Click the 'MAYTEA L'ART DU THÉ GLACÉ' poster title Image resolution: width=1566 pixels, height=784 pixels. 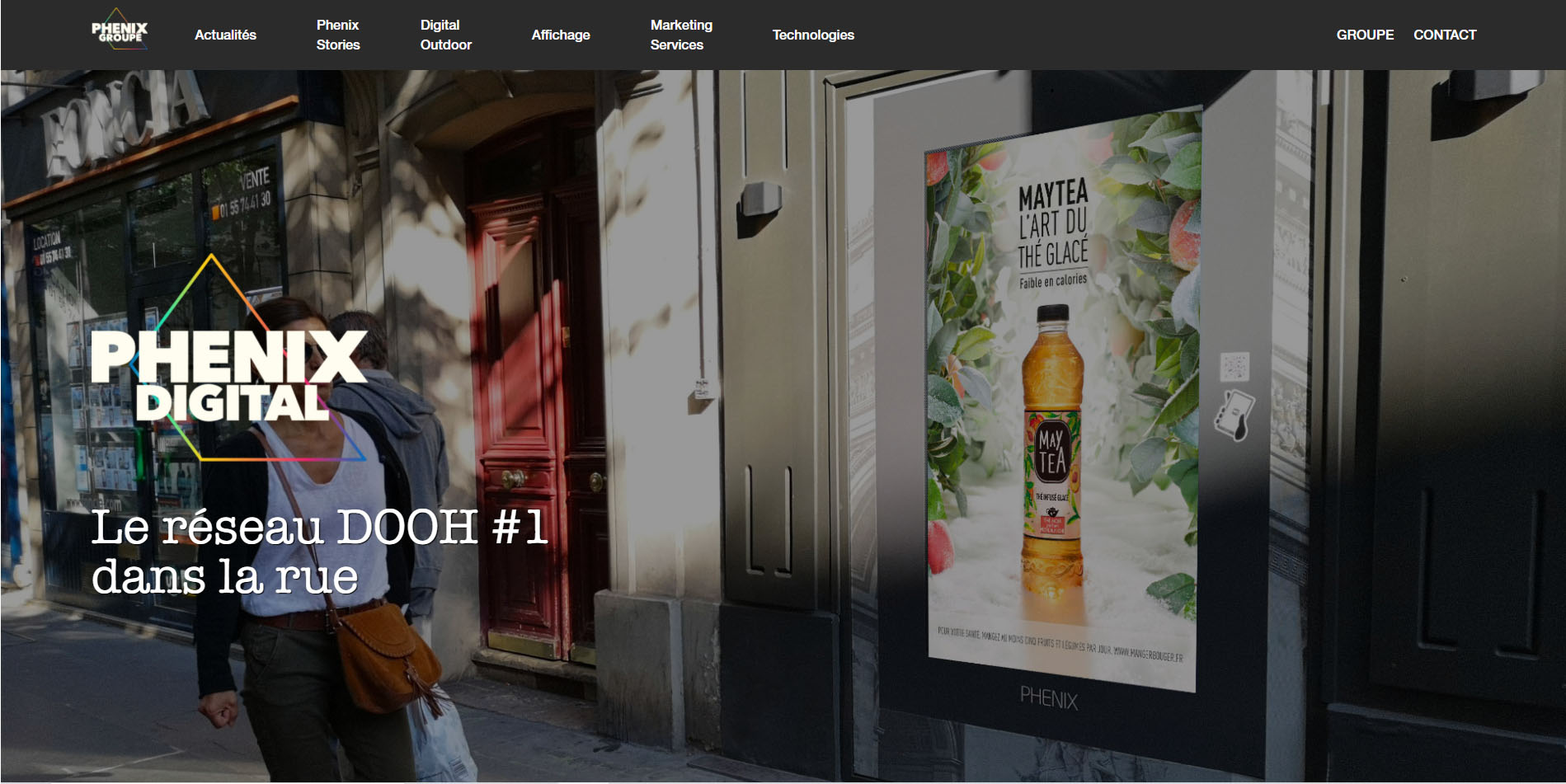(x=1053, y=224)
